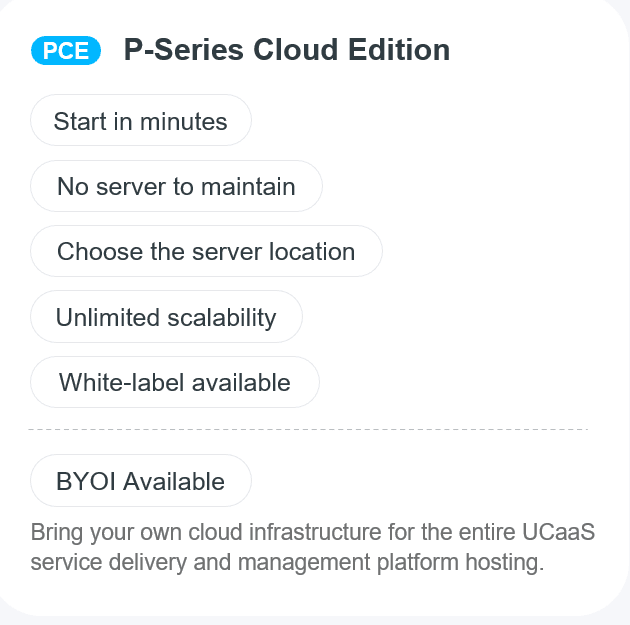
Task: Click the BYOI Available pill
Action: point(141,480)
